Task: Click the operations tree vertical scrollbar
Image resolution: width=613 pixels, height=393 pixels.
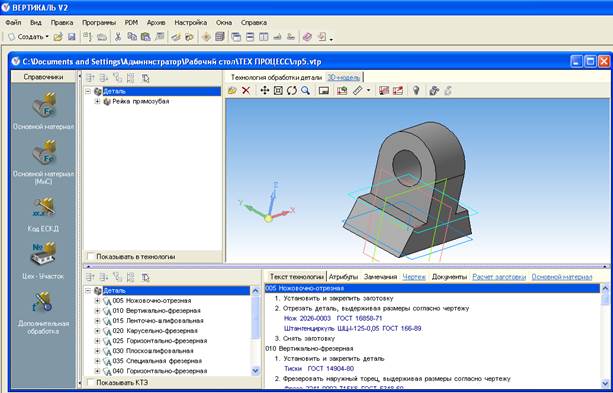Action: tap(255, 331)
